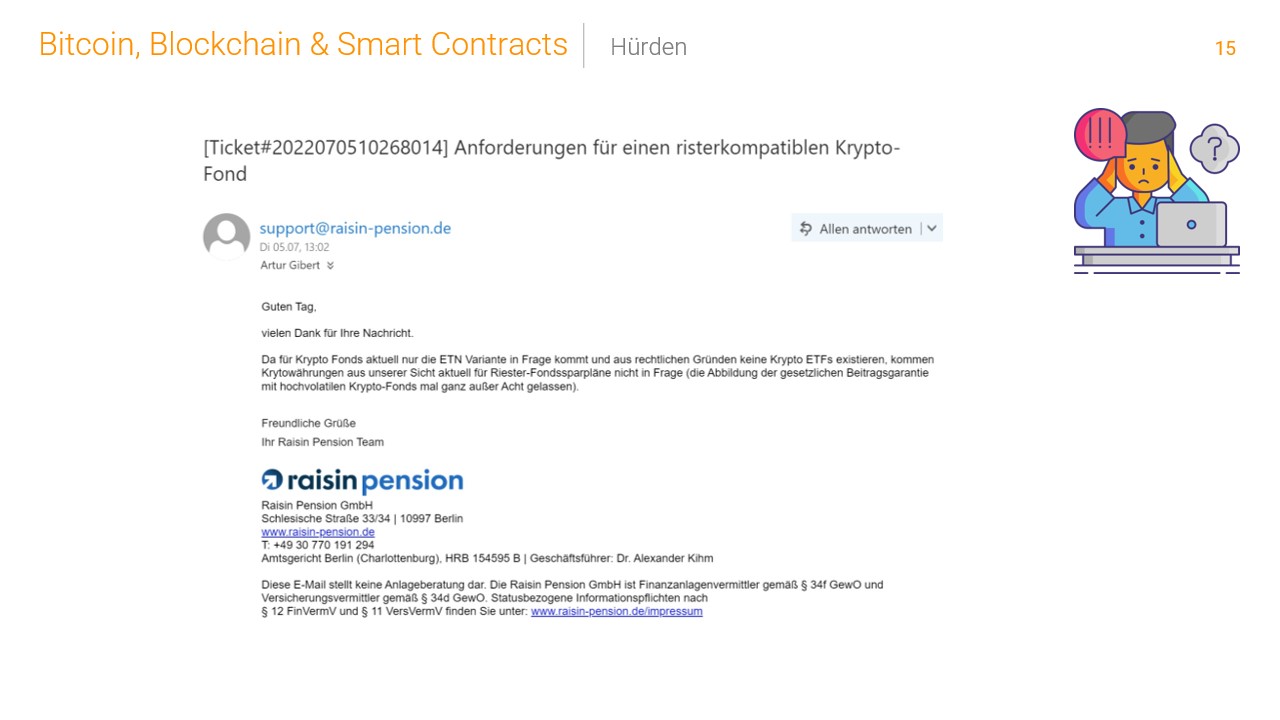
Task: Open the raisin-pension.de/impressum link
Action: [x=617, y=611]
